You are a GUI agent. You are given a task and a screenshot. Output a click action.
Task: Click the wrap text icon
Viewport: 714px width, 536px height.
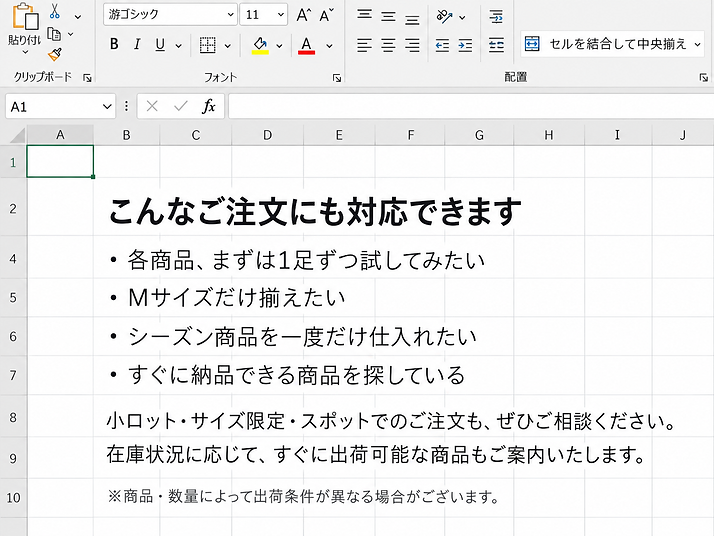tap(496, 17)
